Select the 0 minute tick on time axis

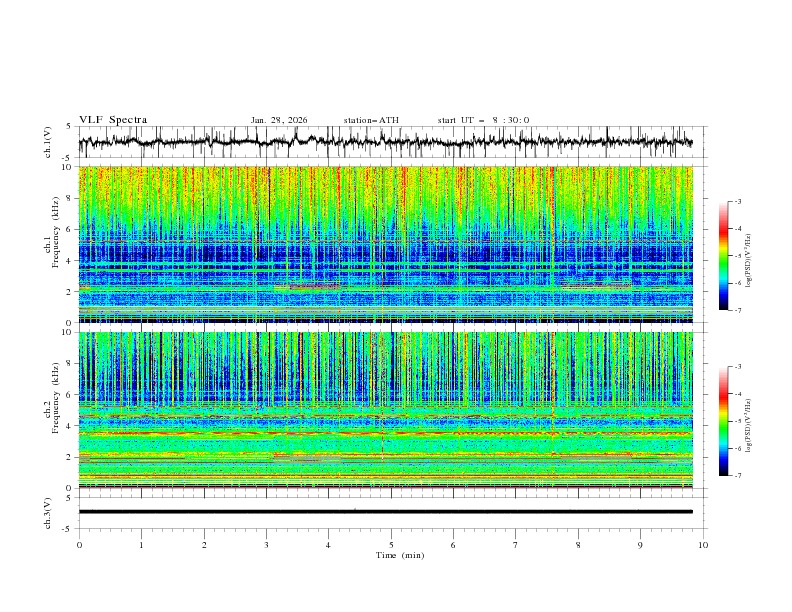pos(79,545)
